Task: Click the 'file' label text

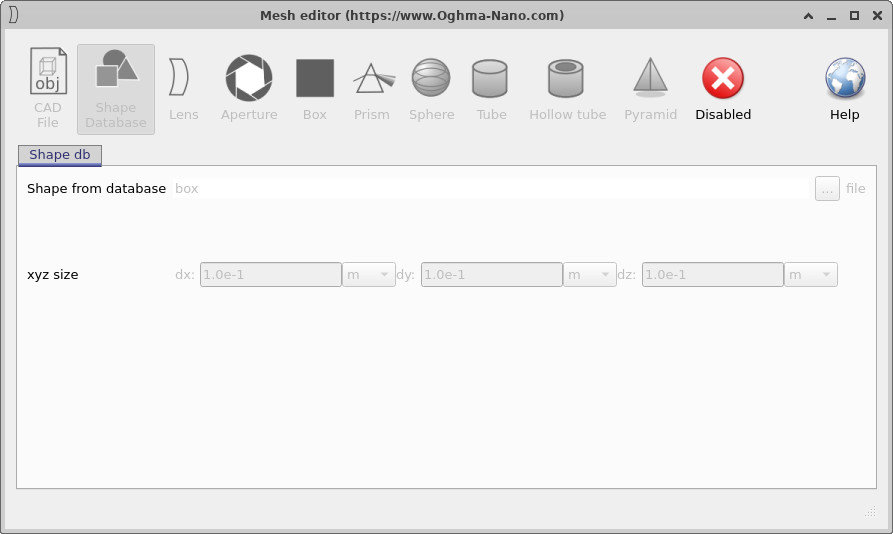Action: pyautogui.click(x=855, y=188)
